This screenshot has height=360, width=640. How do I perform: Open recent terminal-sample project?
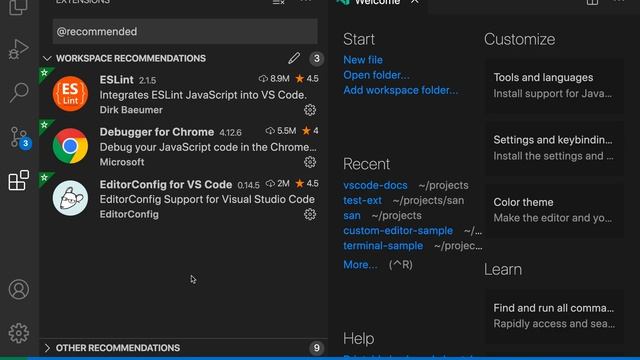click(383, 246)
